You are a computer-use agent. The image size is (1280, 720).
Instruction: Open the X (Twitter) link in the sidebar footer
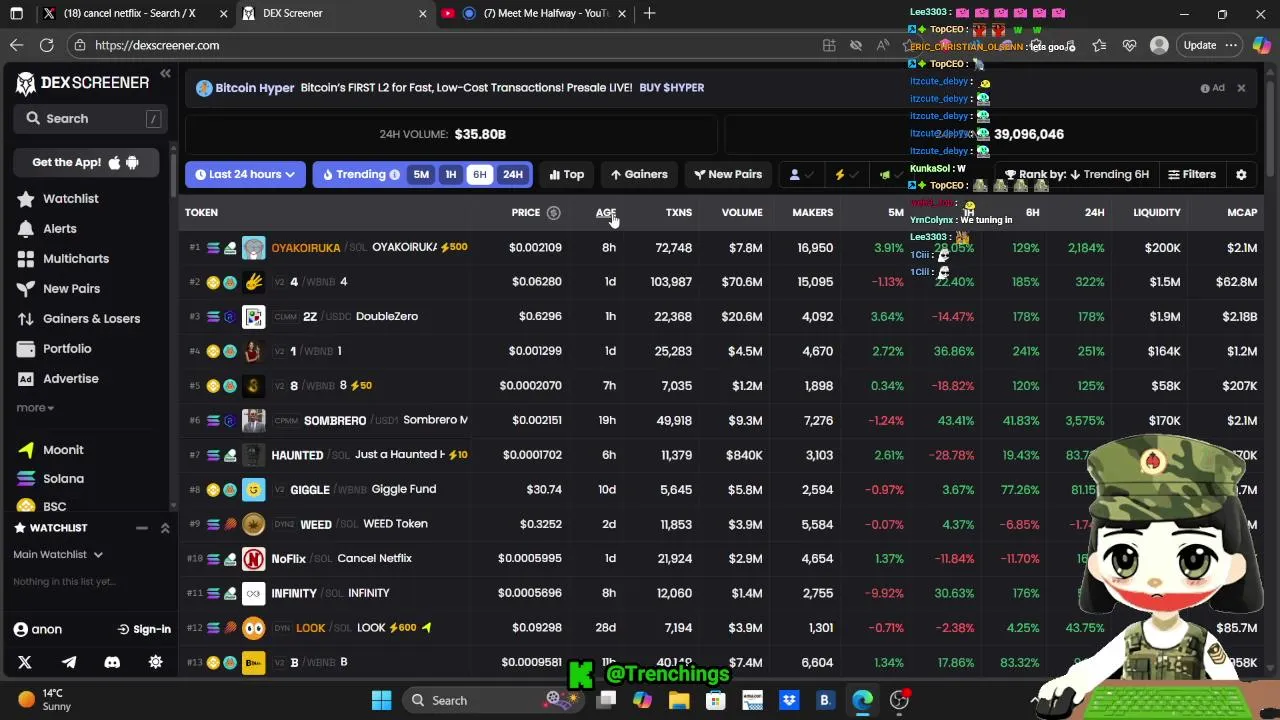pyautogui.click(x=25, y=662)
